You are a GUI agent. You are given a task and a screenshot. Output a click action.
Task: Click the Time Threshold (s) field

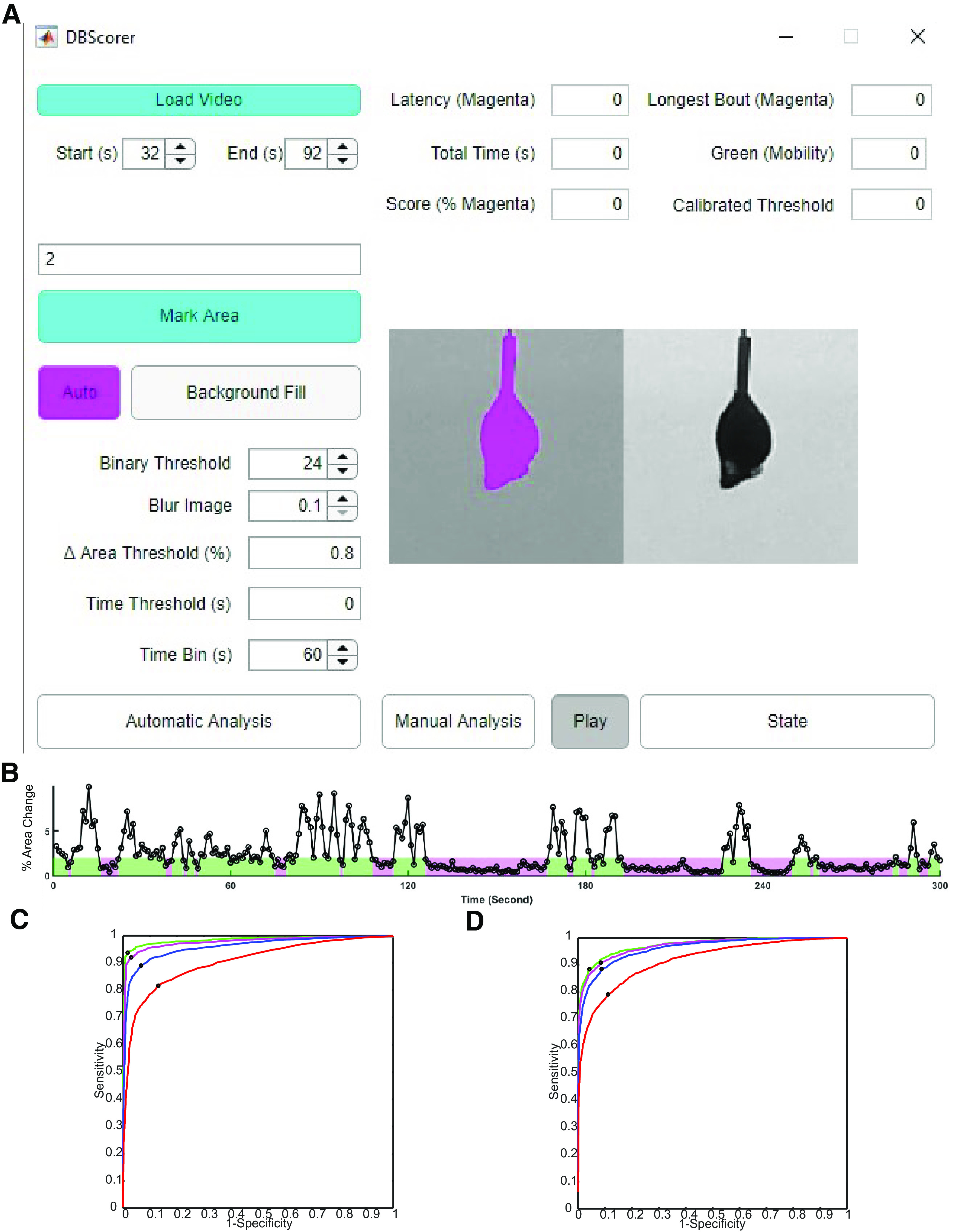[305, 604]
